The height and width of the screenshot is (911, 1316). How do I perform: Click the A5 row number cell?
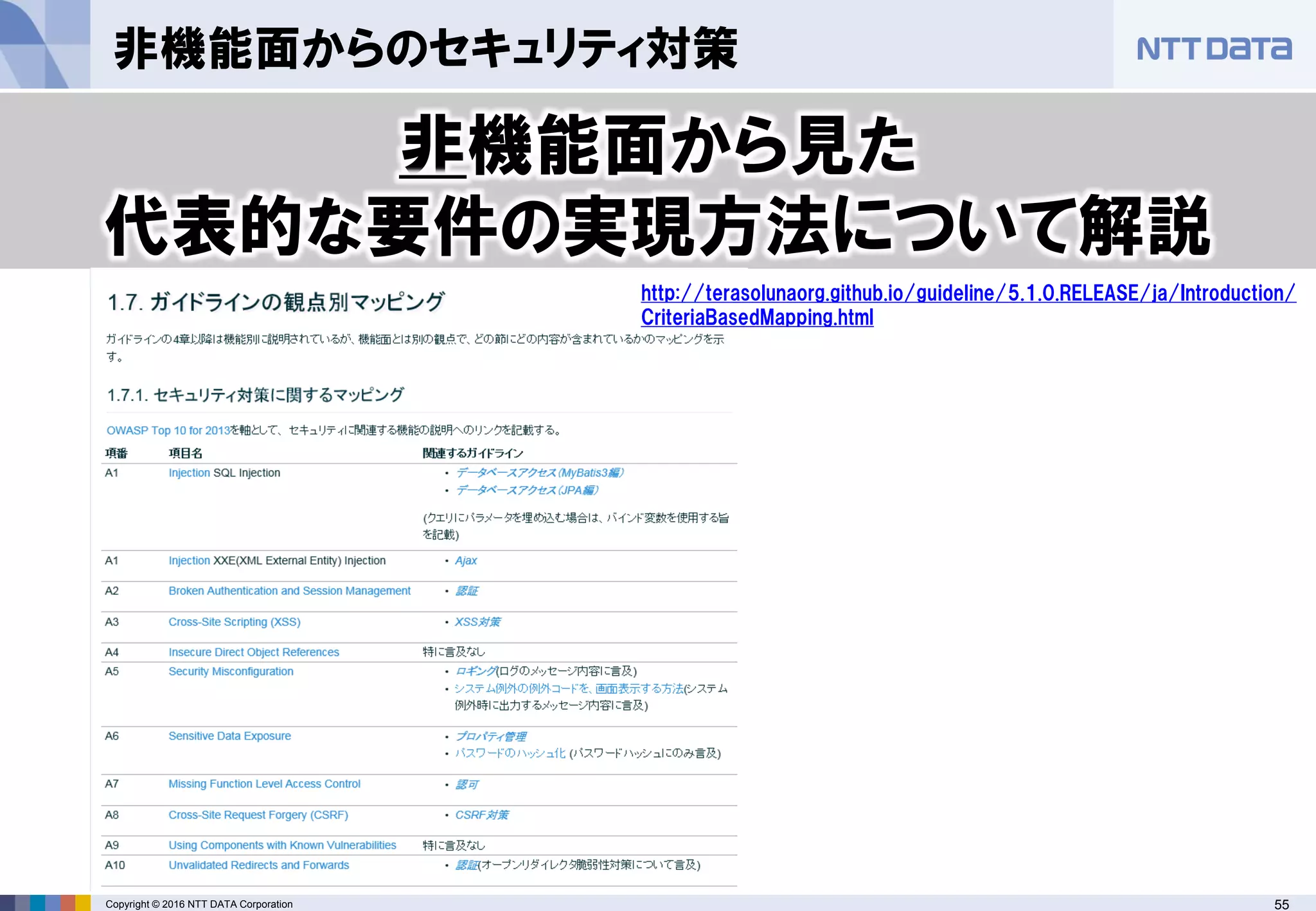pyautogui.click(x=112, y=671)
